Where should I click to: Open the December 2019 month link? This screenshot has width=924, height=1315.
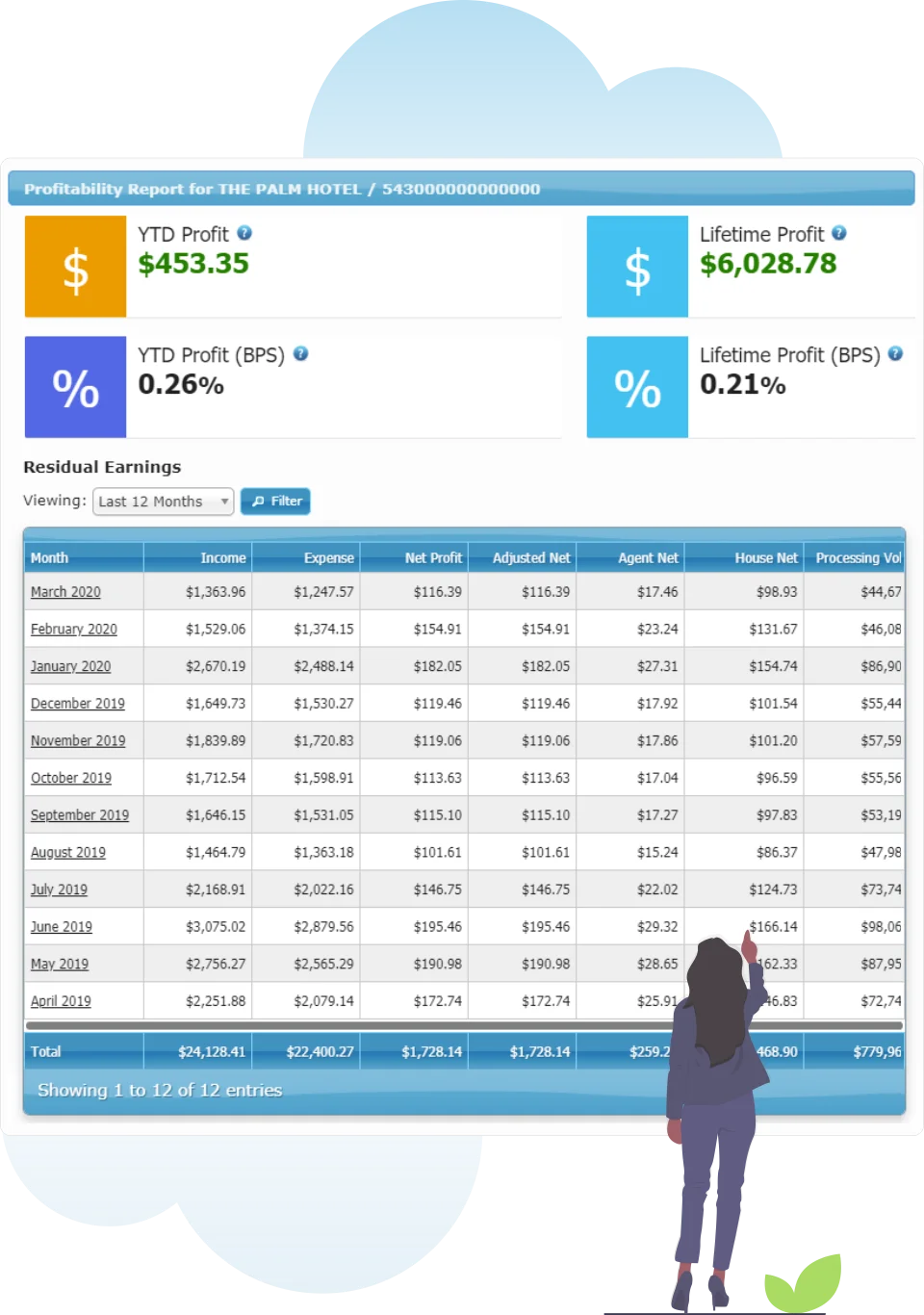[79, 704]
